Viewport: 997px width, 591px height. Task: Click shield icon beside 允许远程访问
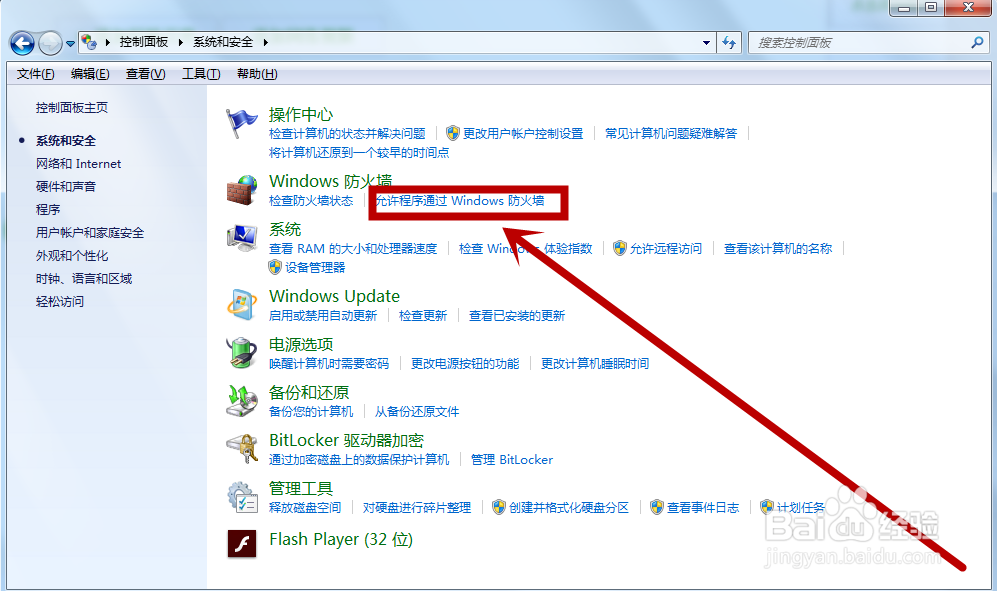620,248
